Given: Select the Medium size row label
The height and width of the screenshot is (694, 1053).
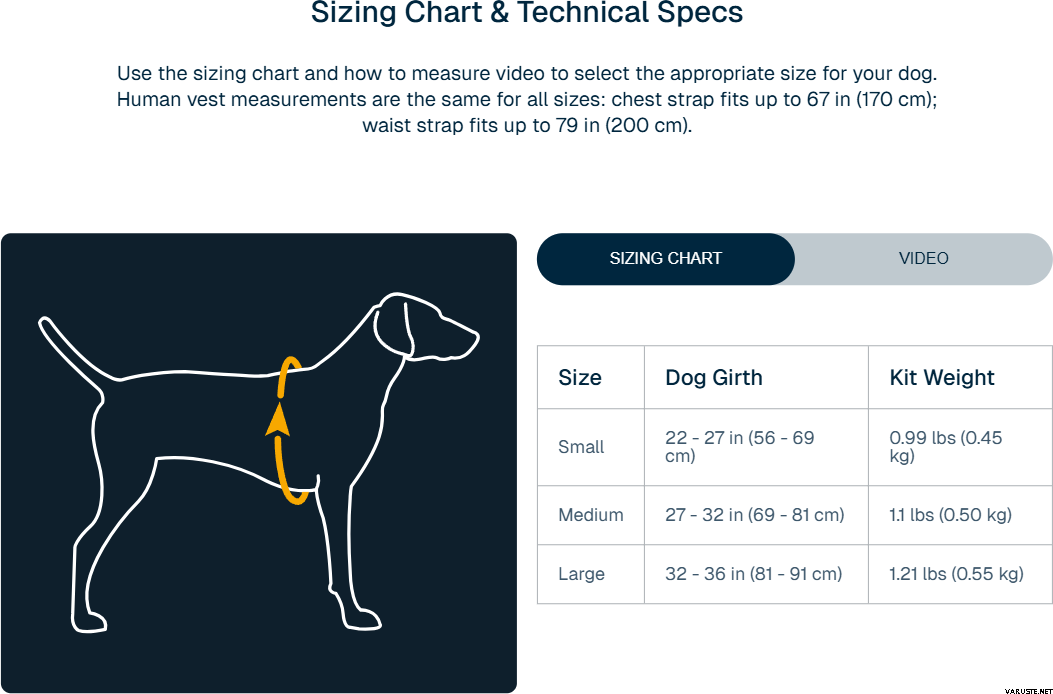Looking at the screenshot, I should click(x=591, y=515).
